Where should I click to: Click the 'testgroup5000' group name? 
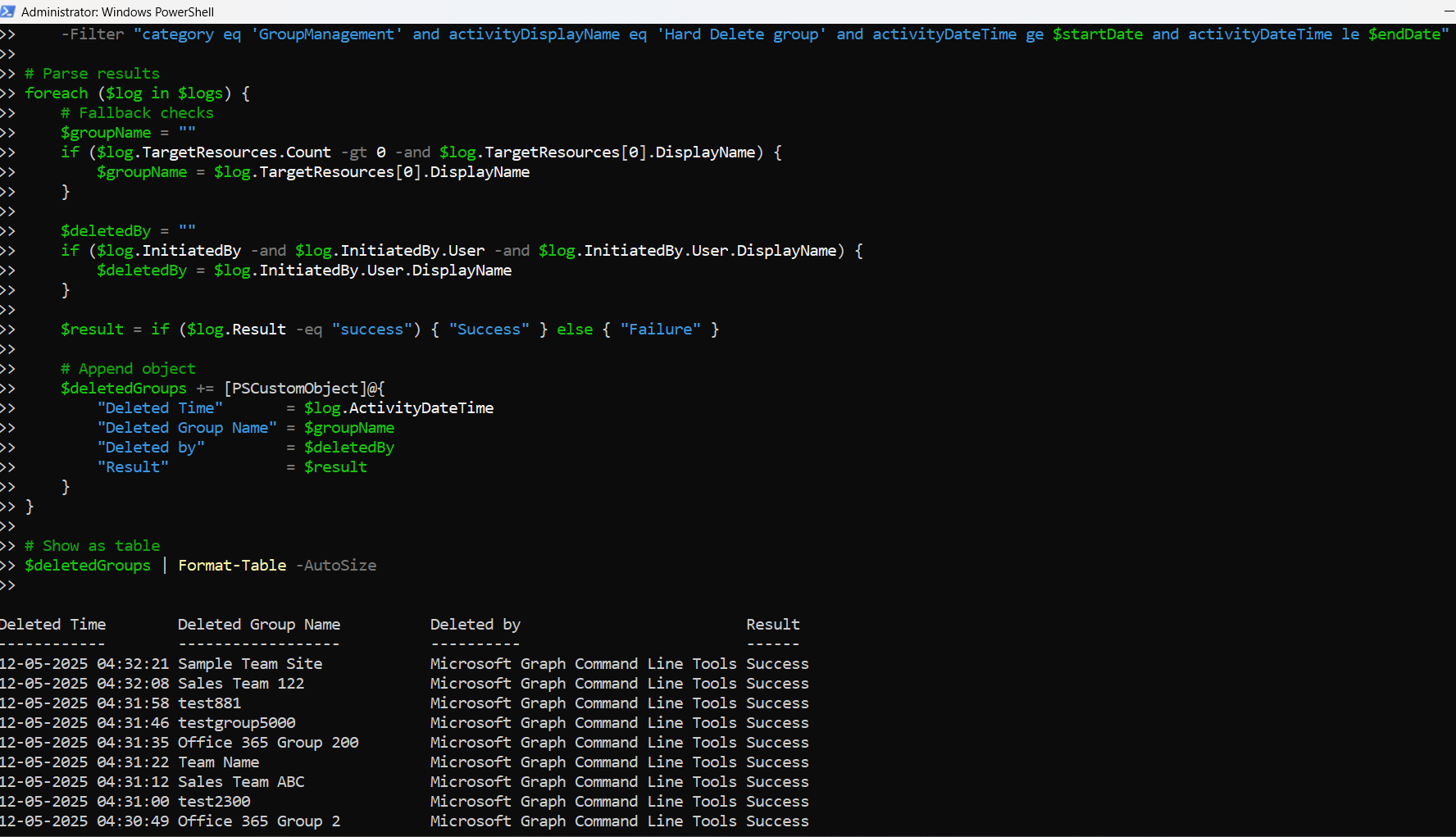236,723
